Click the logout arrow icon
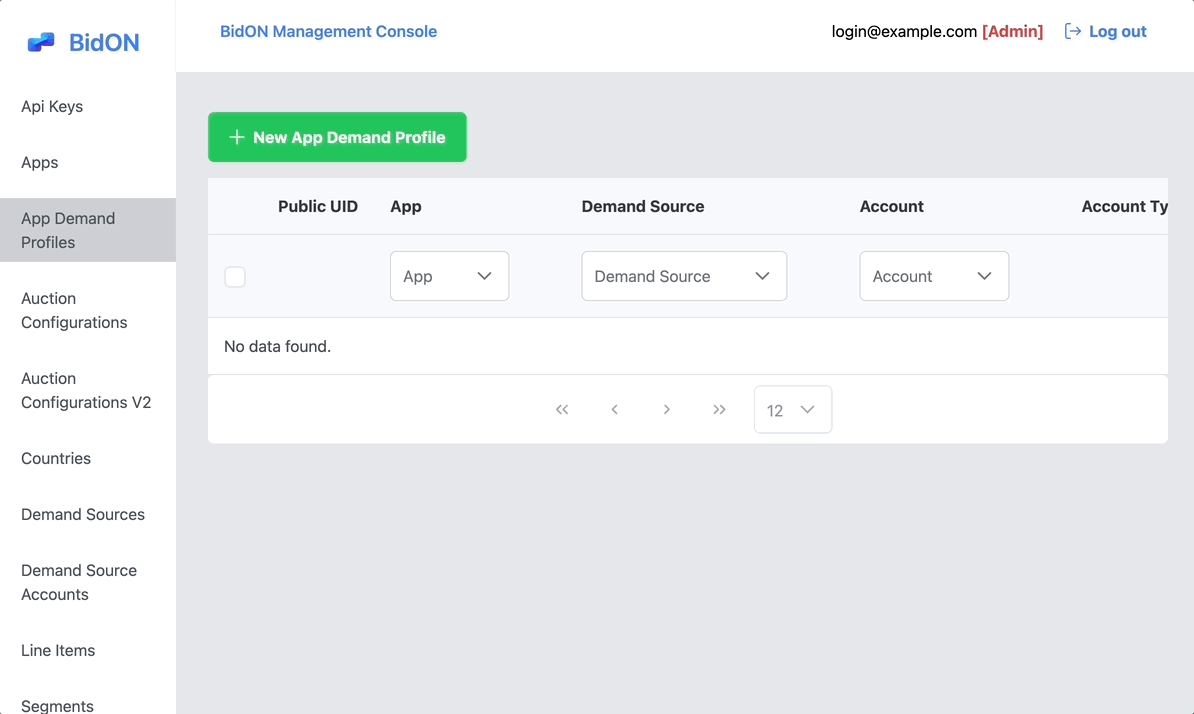1194x714 pixels. 1073,31
